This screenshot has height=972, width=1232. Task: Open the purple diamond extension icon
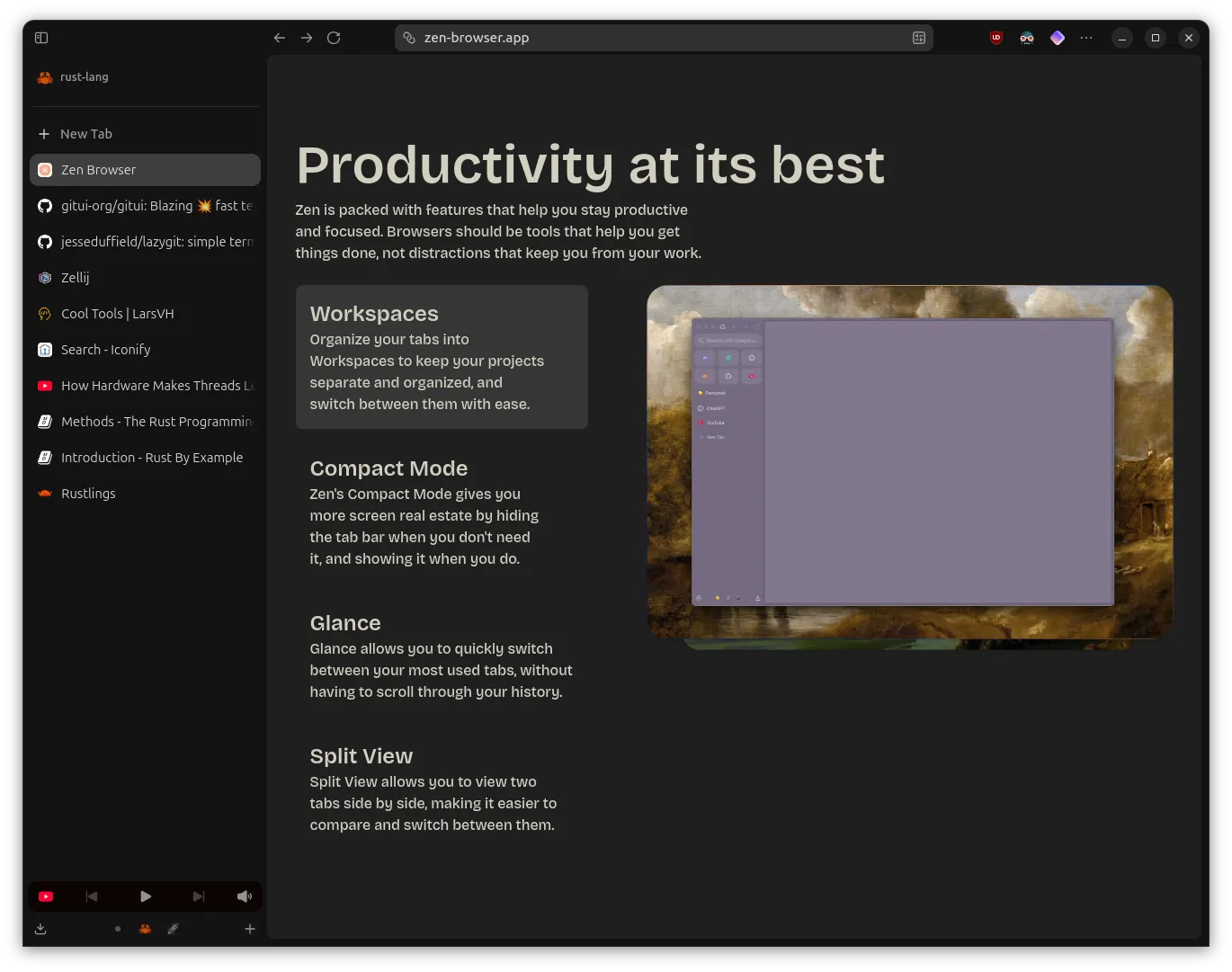tap(1058, 38)
